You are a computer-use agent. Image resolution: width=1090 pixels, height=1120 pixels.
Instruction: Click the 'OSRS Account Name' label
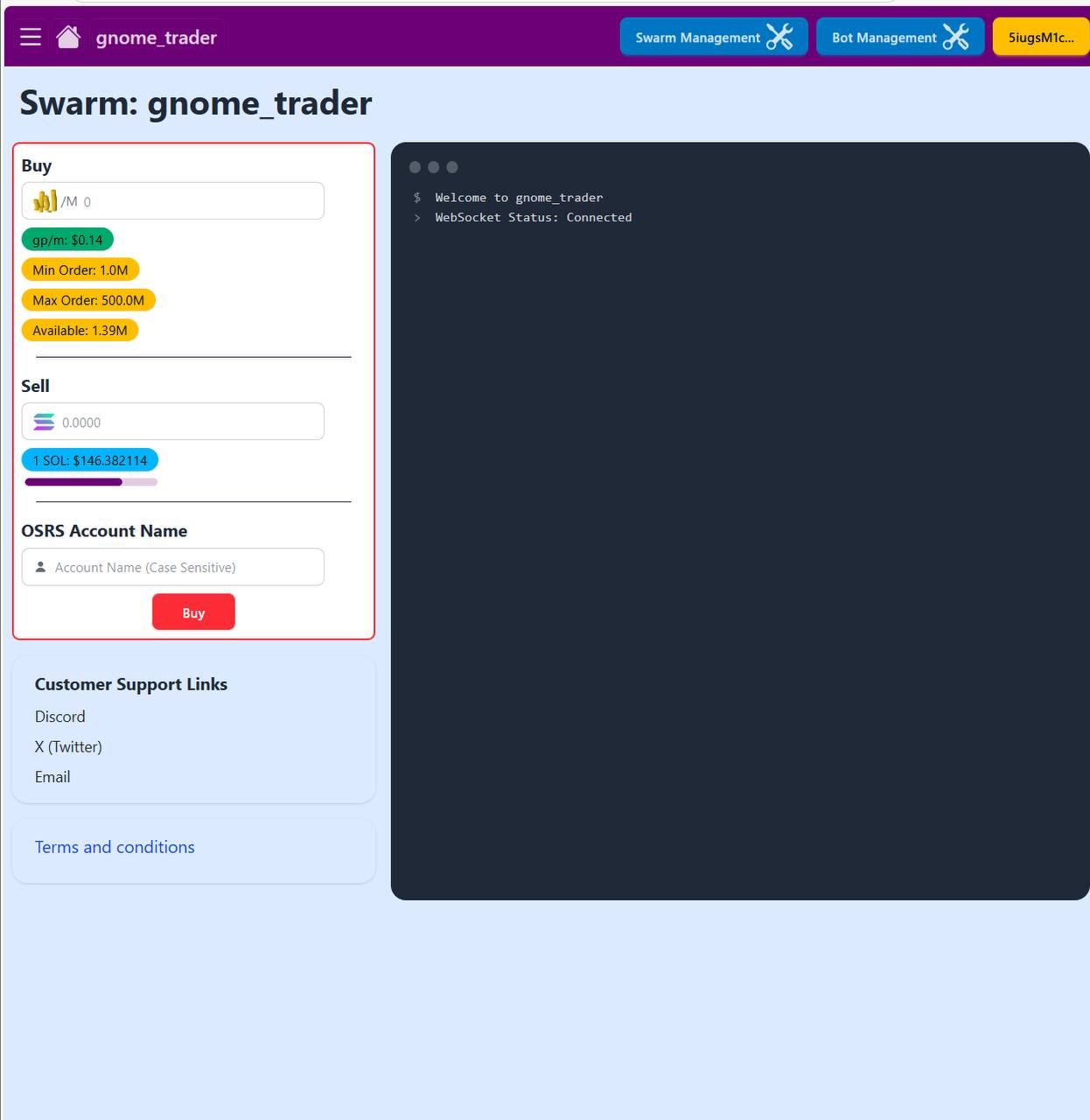pyautogui.click(x=104, y=531)
